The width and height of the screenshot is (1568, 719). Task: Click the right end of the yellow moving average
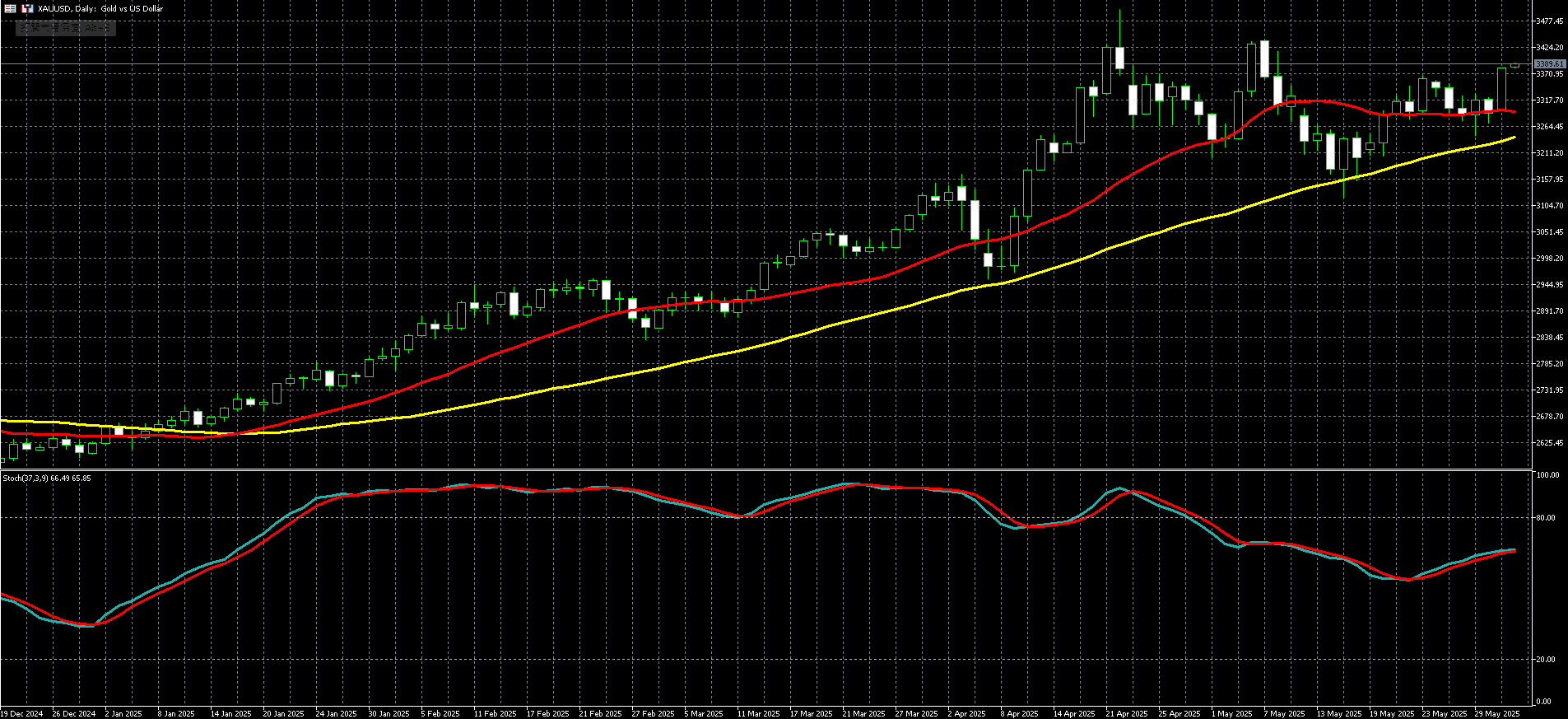pyautogui.click(x=1514, y=138)
